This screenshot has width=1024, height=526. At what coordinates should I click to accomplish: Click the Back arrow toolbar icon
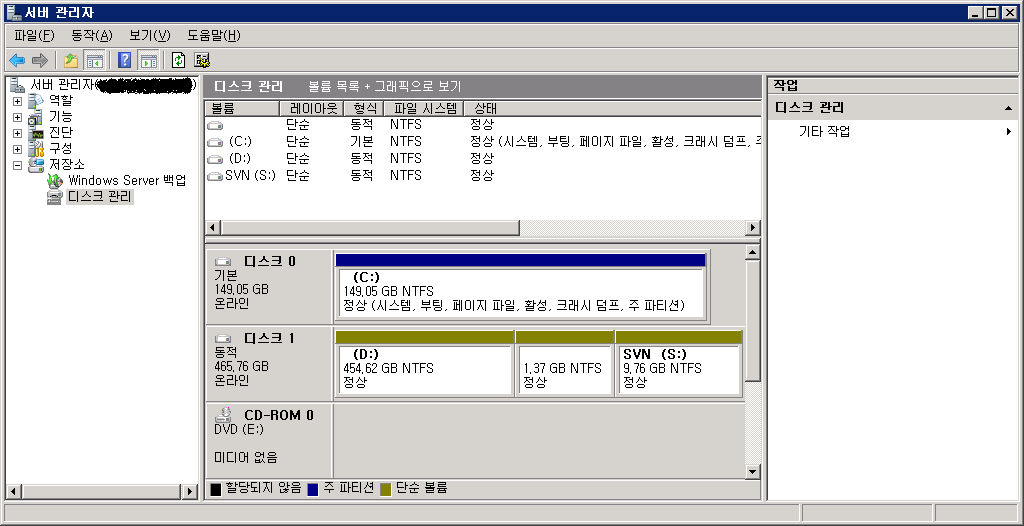click(17, 60)
